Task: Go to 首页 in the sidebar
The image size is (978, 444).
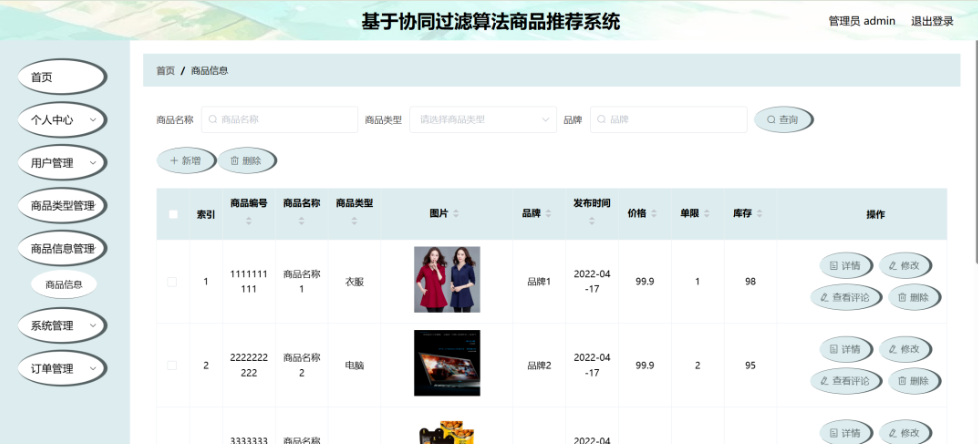Action: pos(62,77)
